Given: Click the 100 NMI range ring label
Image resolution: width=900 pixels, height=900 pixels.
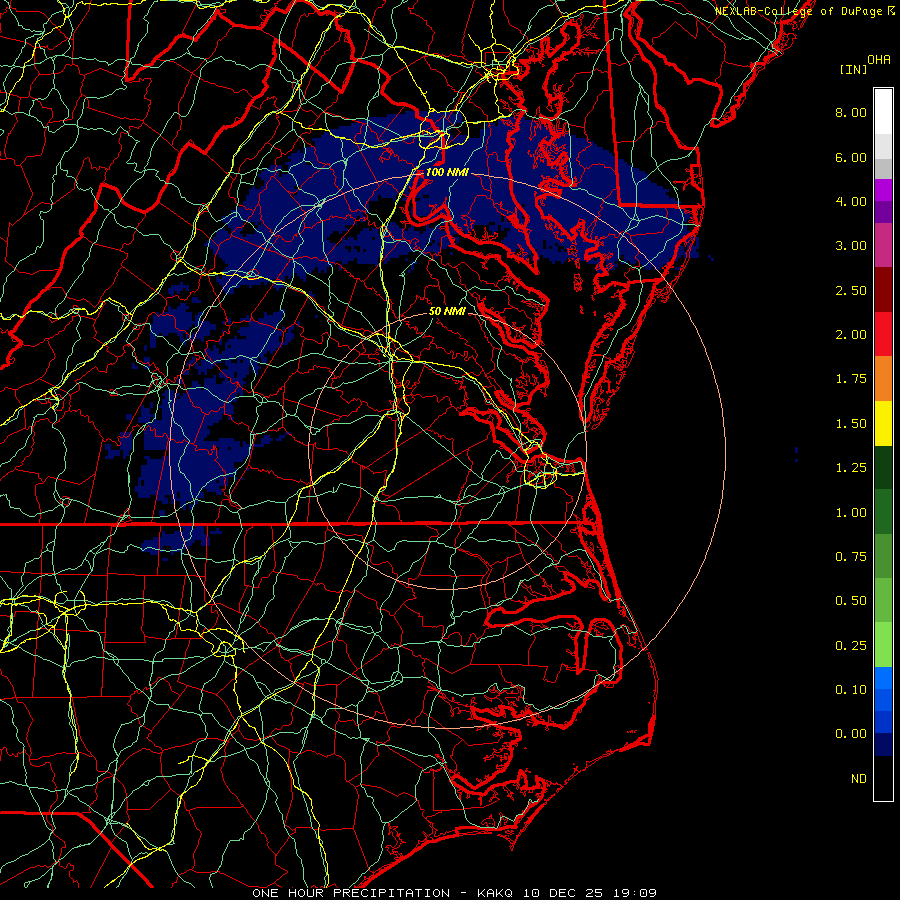Looking at the screenshot, I should (x=447, y=172).
